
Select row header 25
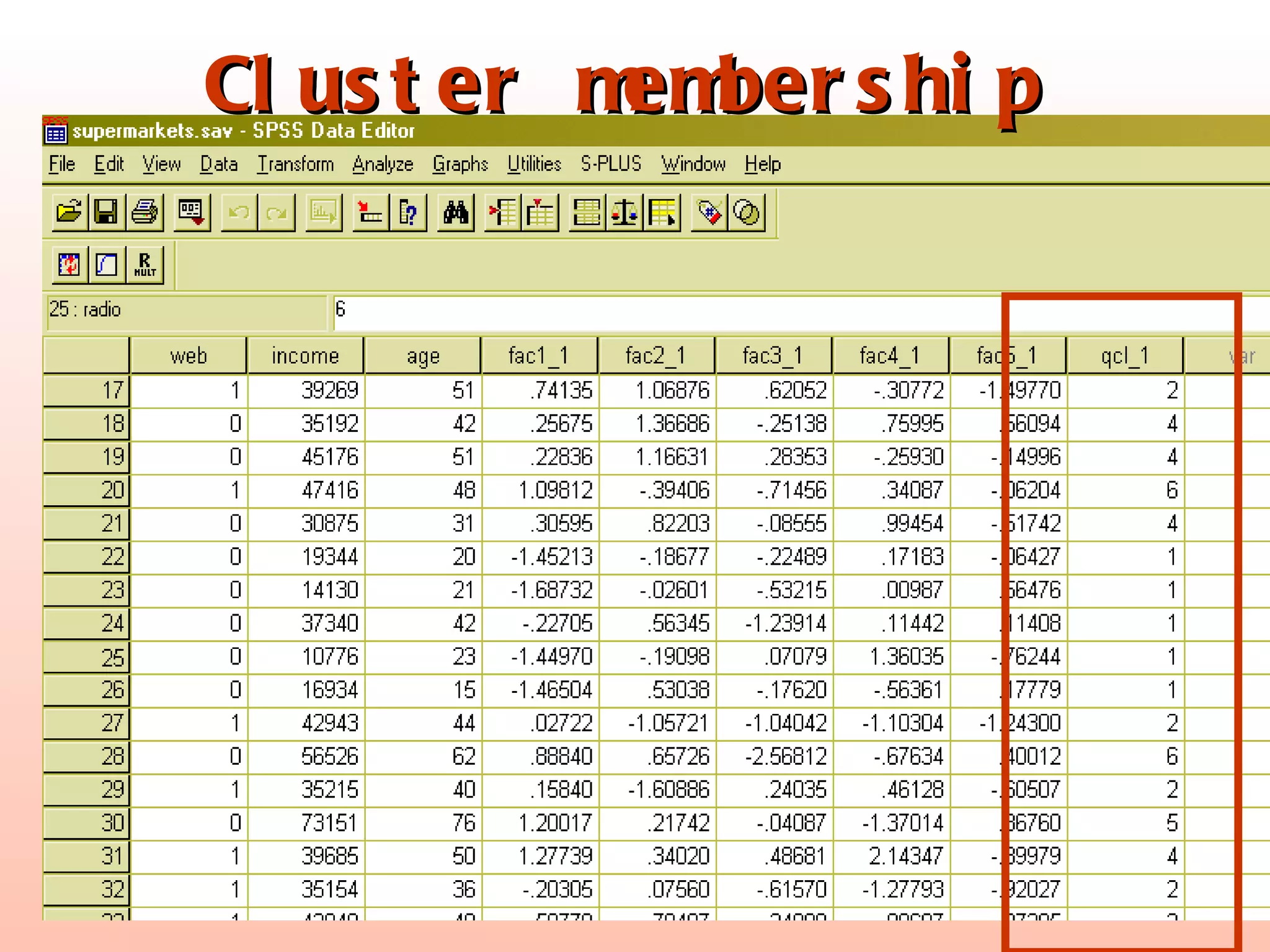click(86, 657)
